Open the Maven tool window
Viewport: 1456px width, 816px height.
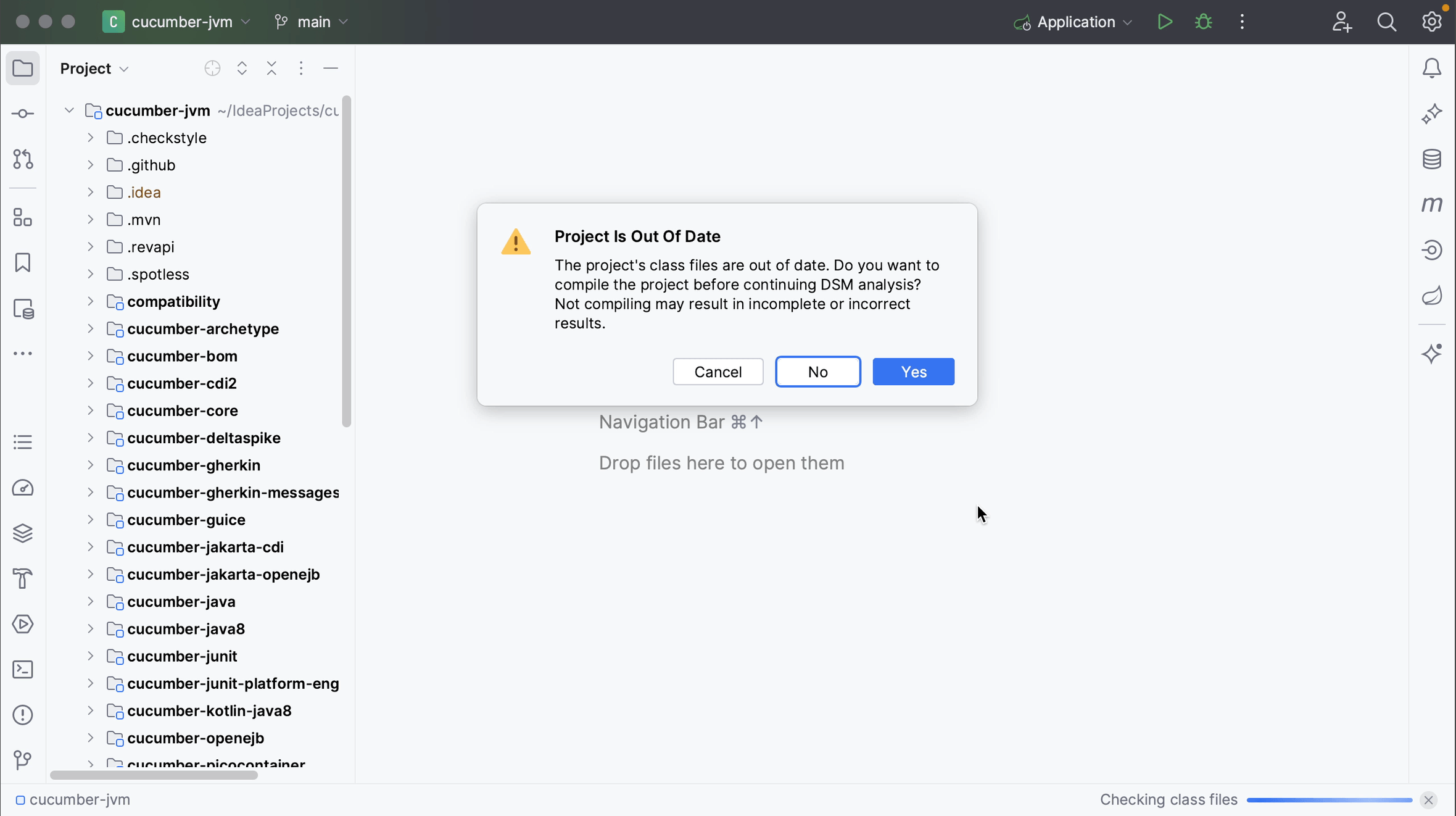(x=1433, y=204)
